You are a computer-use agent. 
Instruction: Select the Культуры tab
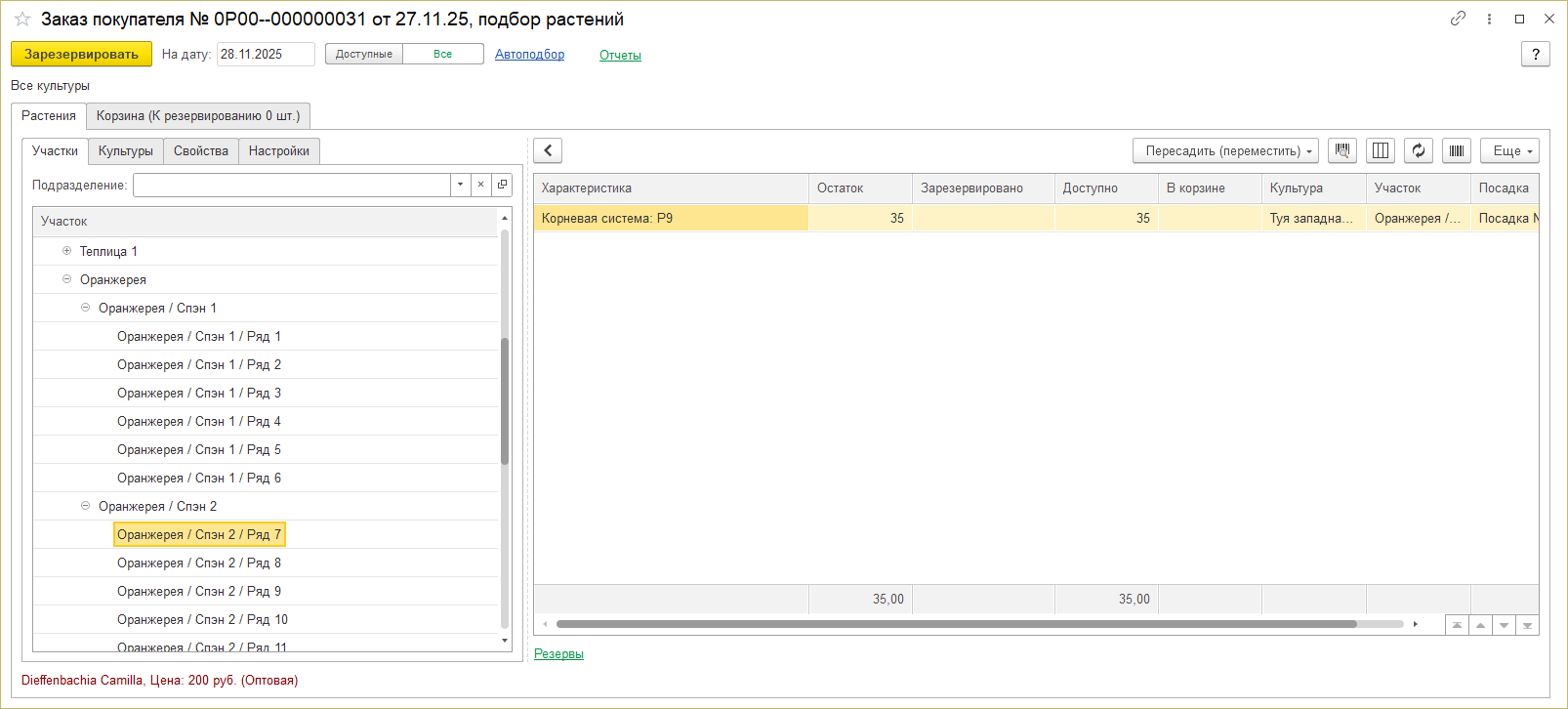[x=126, y=151]
